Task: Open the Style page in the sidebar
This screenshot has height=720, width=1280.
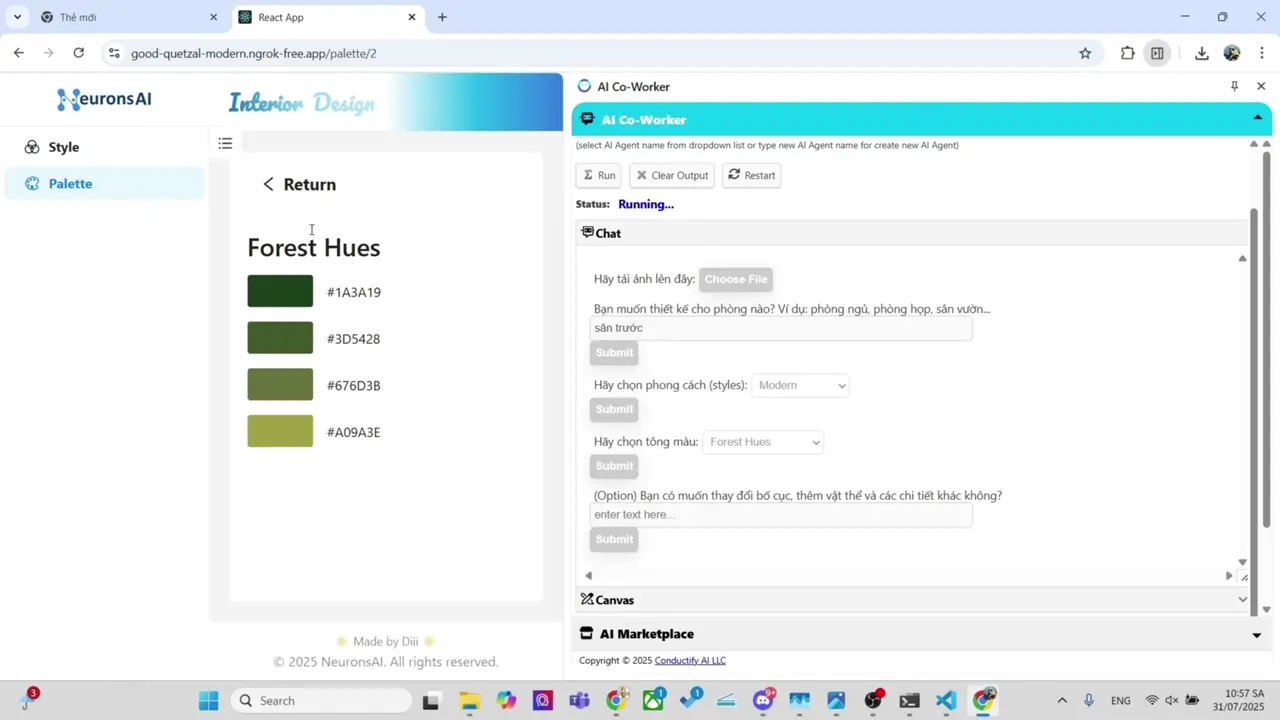Action: point(104,147)
